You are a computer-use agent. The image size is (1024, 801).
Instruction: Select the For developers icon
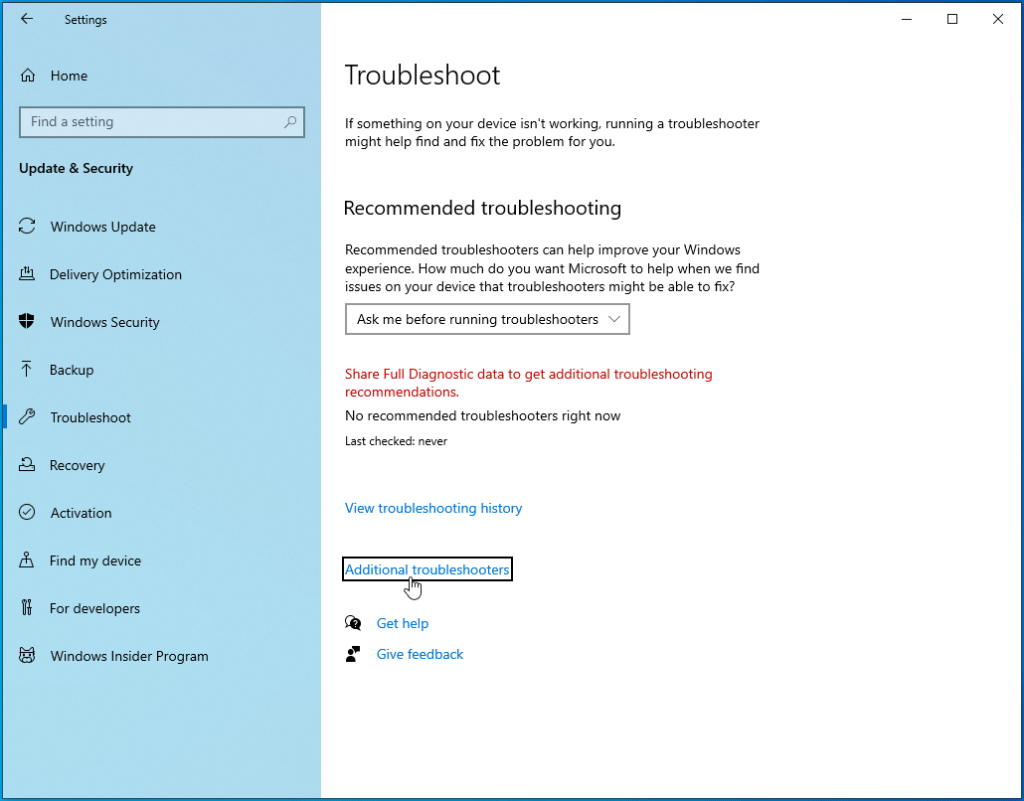coord(27,608)
